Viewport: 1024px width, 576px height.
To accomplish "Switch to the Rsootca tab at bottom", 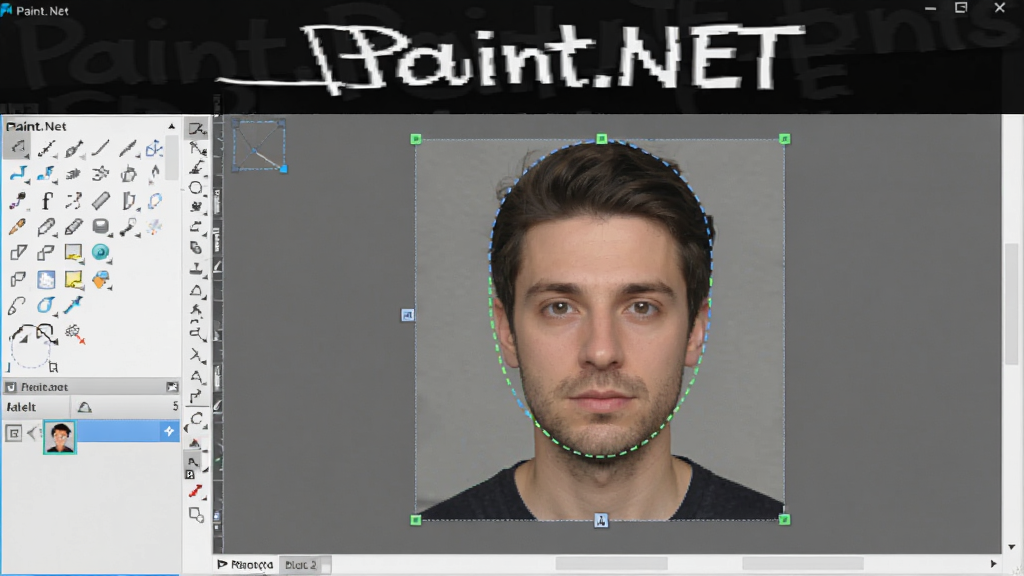I will (245, 564).
